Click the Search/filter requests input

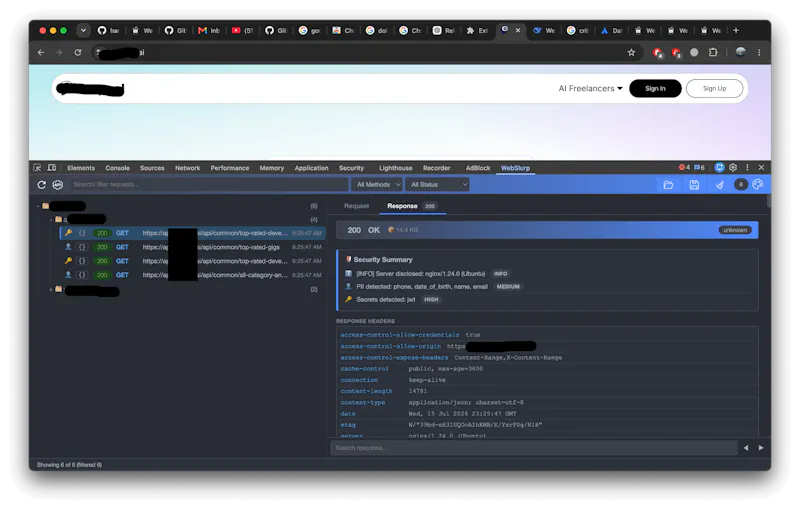pos(208,185)
